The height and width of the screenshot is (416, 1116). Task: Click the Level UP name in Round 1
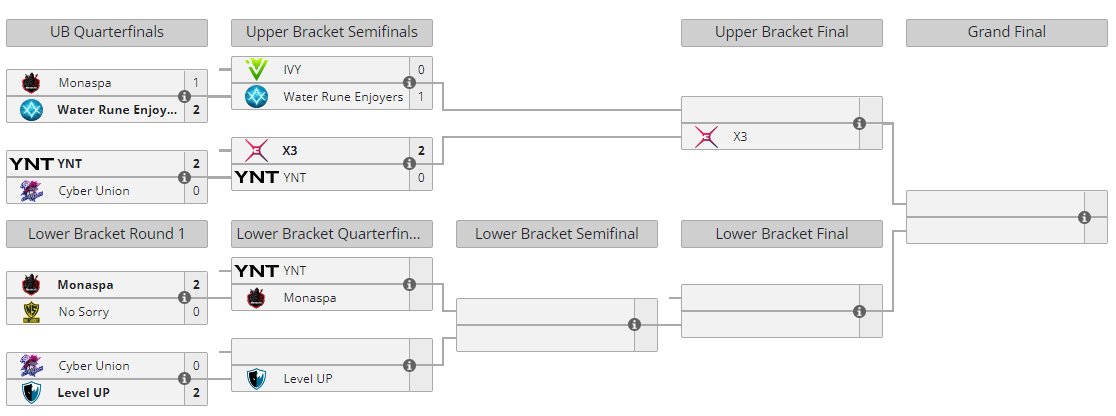click(x=84, y=393)
